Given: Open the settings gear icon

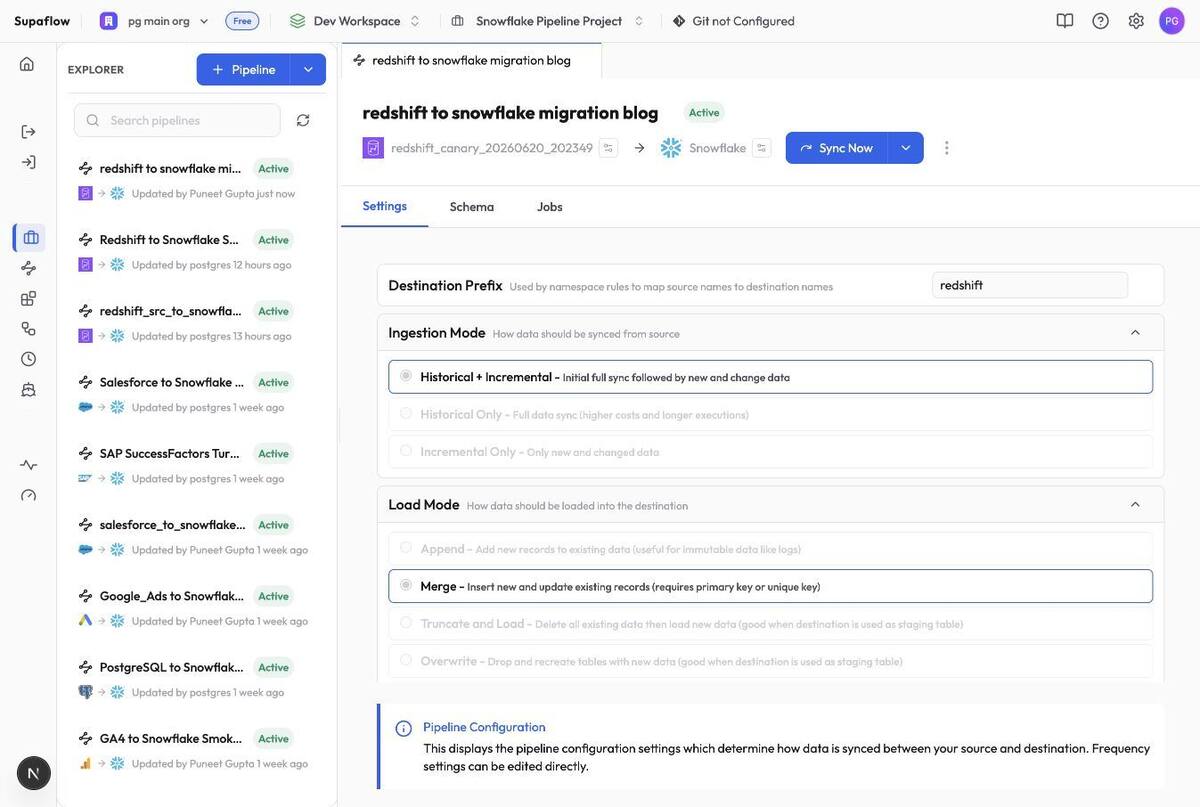Looking at the screenshot, I should 1136,21.
